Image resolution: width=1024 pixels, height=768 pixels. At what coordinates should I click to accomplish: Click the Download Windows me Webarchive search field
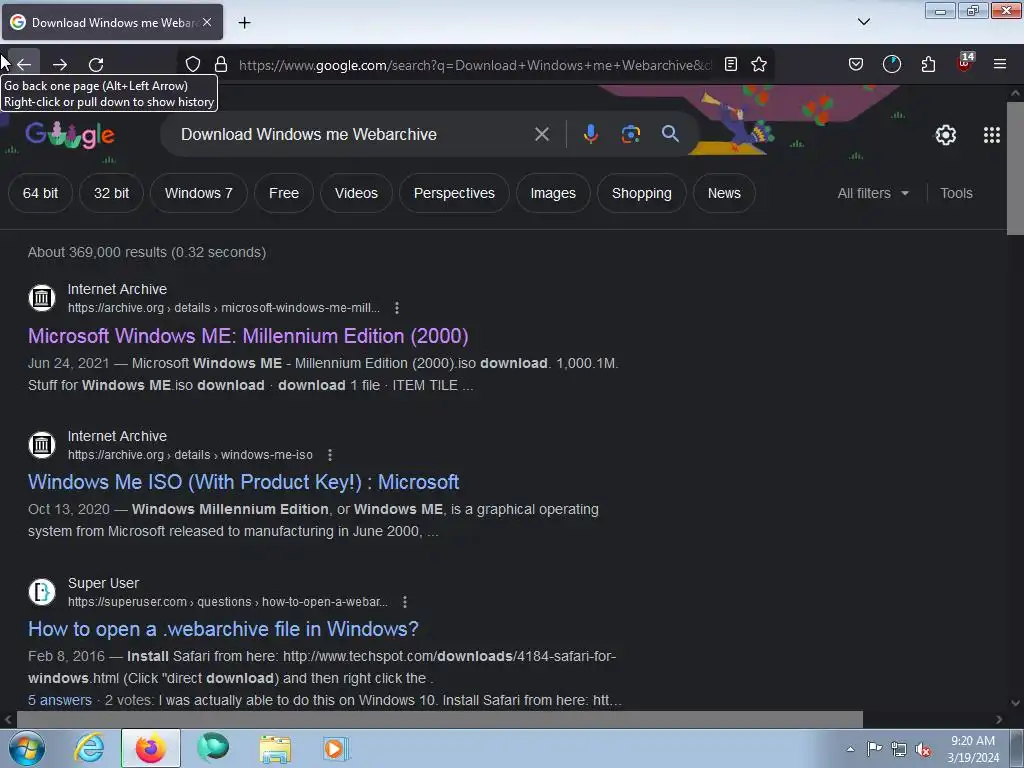(353, 135)
